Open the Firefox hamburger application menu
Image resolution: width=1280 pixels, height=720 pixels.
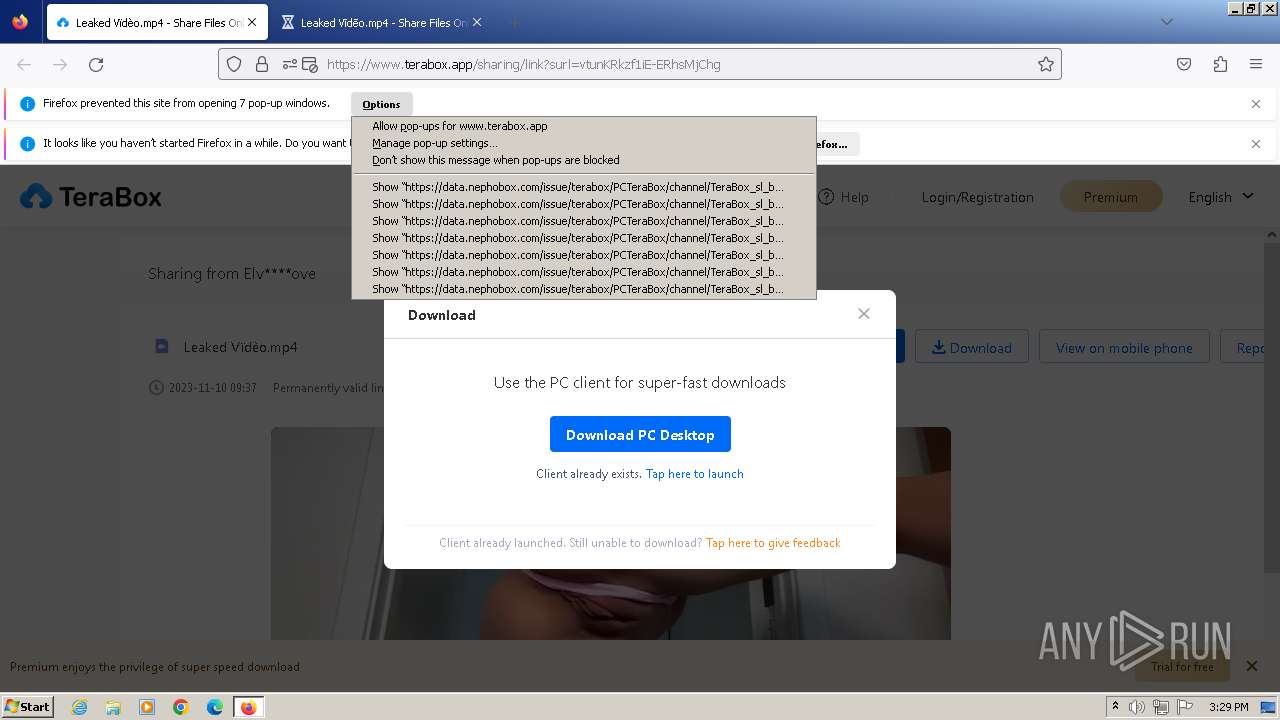point(1256,64)
